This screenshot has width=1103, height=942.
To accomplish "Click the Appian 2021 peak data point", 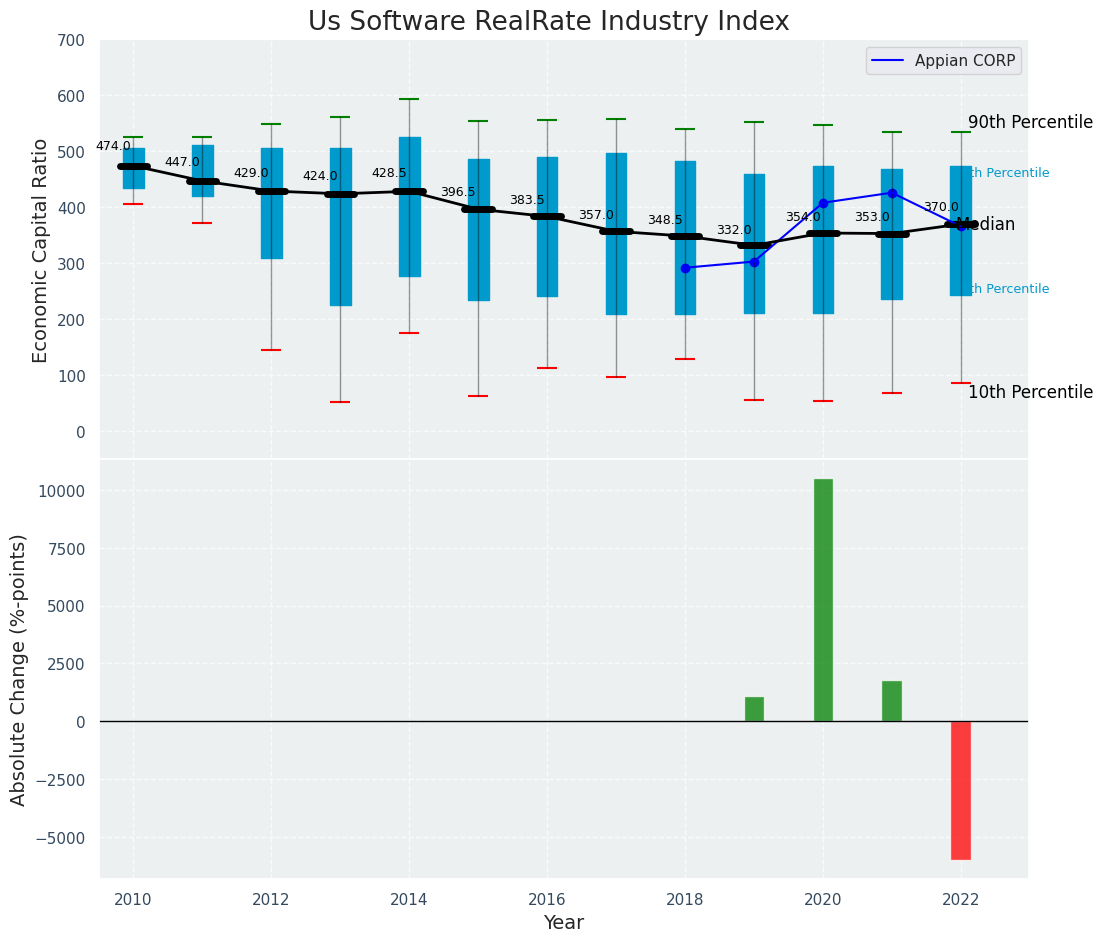I will click(893, 193).
